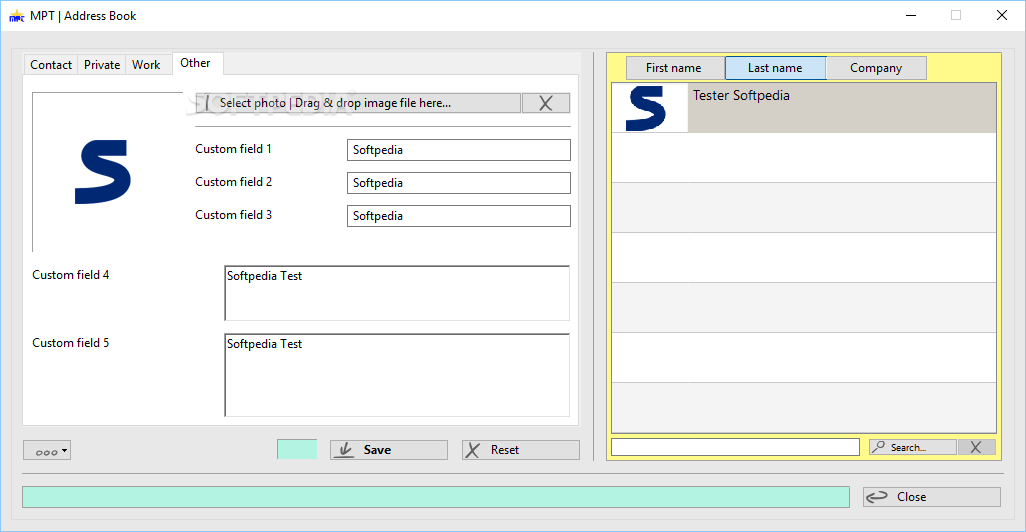Sort contacts by Company
The image size is (1026, 532).
click(876, 68)
